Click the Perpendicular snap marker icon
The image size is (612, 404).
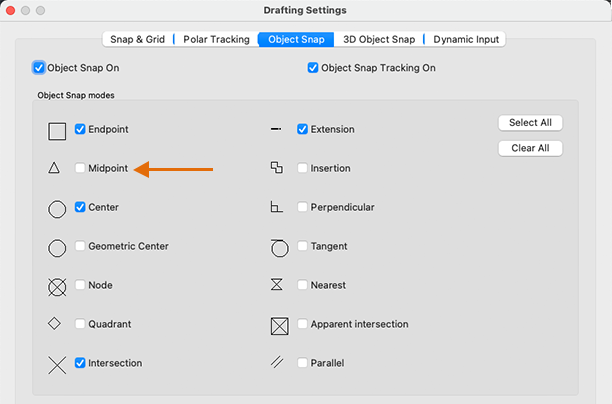tap(277, 207)
